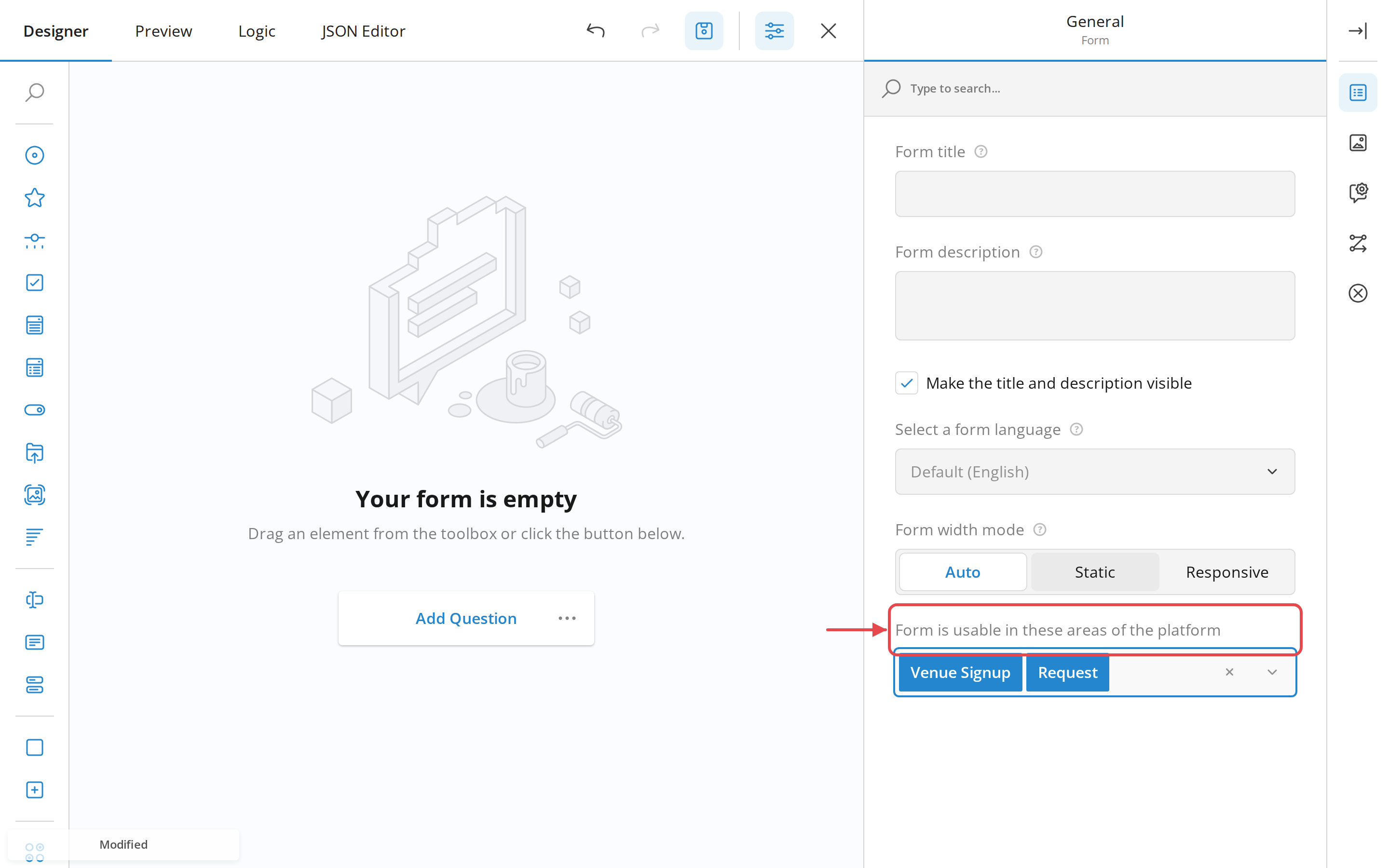This screenshot has width=1389, height=868.
Task: Click the Add Question button
Action: point(465,618)
